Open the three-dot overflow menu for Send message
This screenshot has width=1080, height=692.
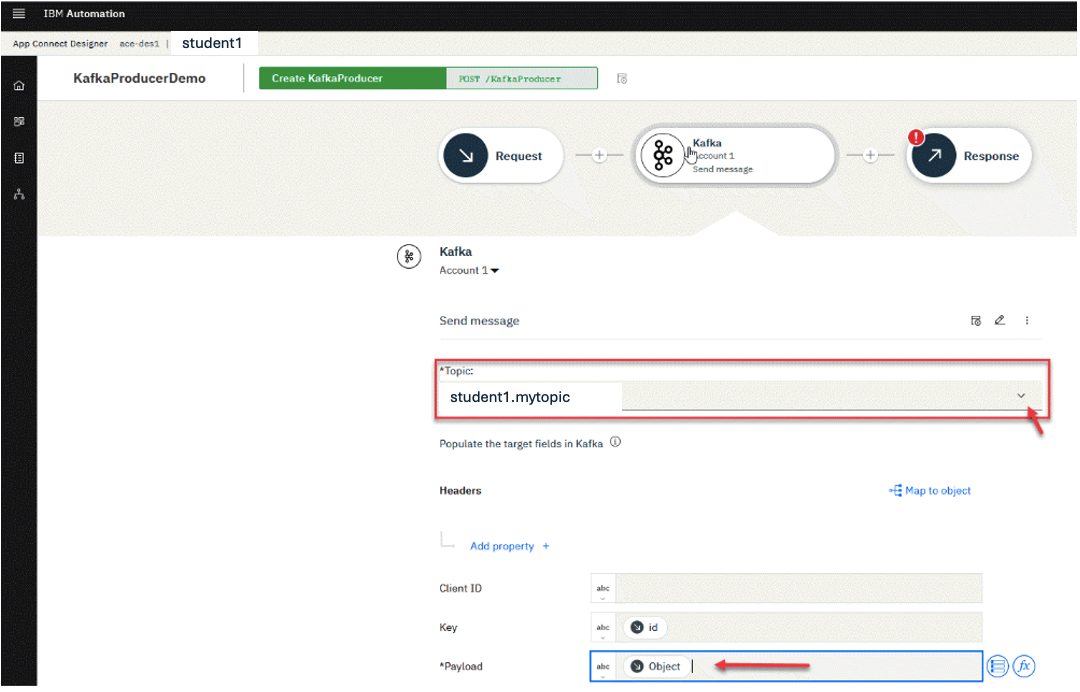1027,321
